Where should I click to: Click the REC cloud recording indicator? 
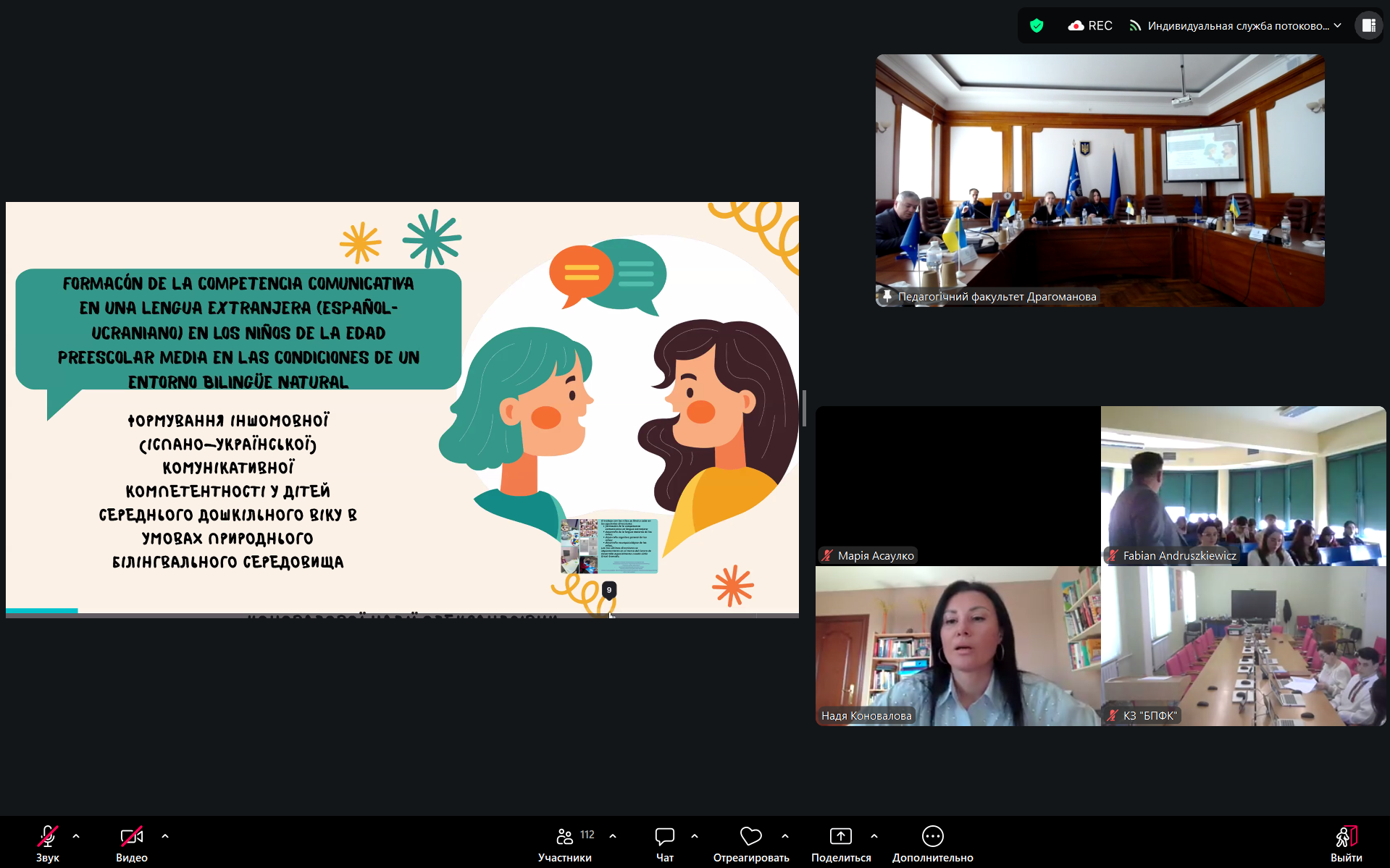click(1090, 26)
